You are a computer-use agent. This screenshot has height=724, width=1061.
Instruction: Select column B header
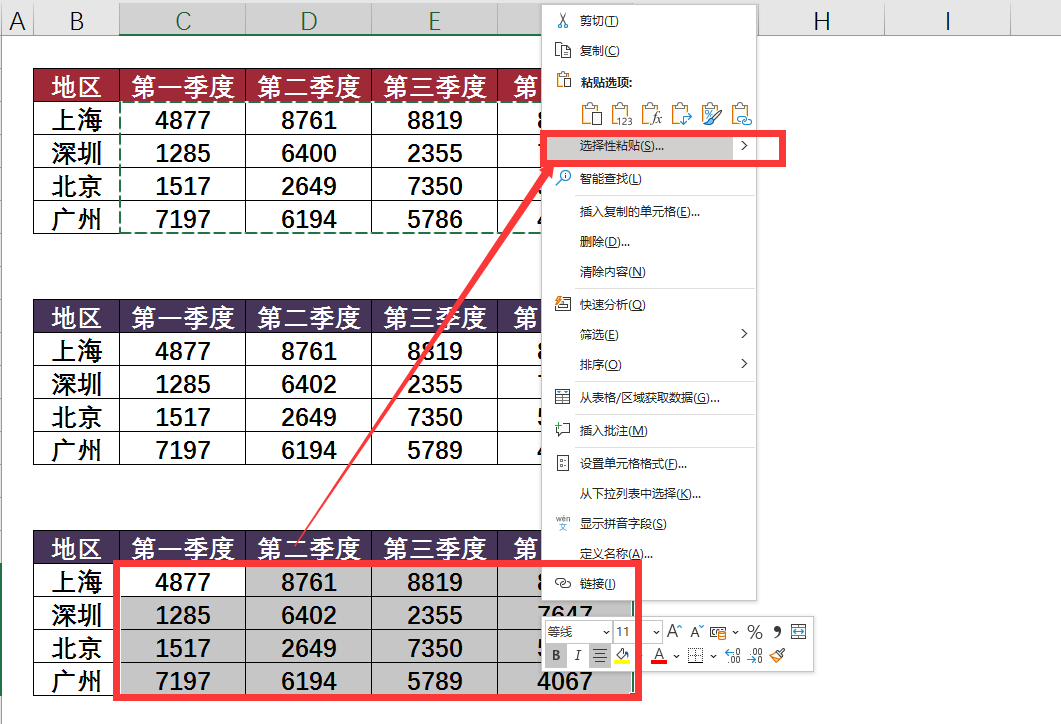76,20
